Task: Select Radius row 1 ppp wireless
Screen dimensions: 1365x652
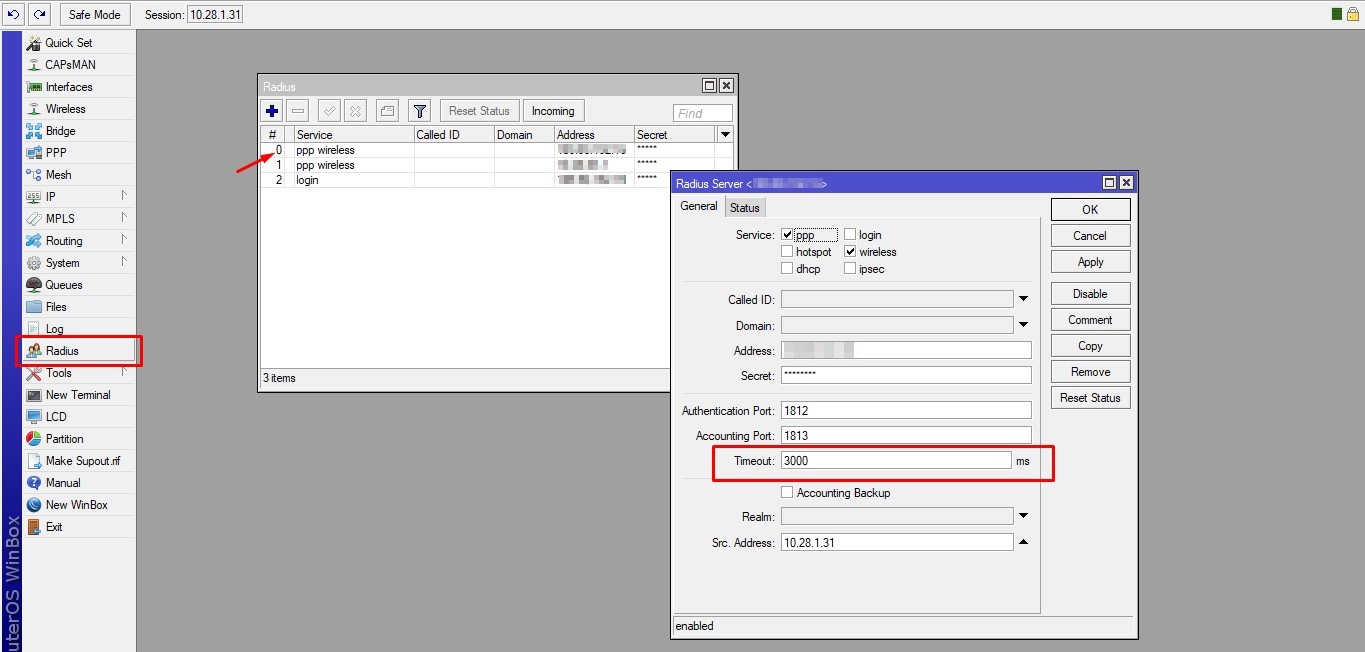Action: point(497,165)
